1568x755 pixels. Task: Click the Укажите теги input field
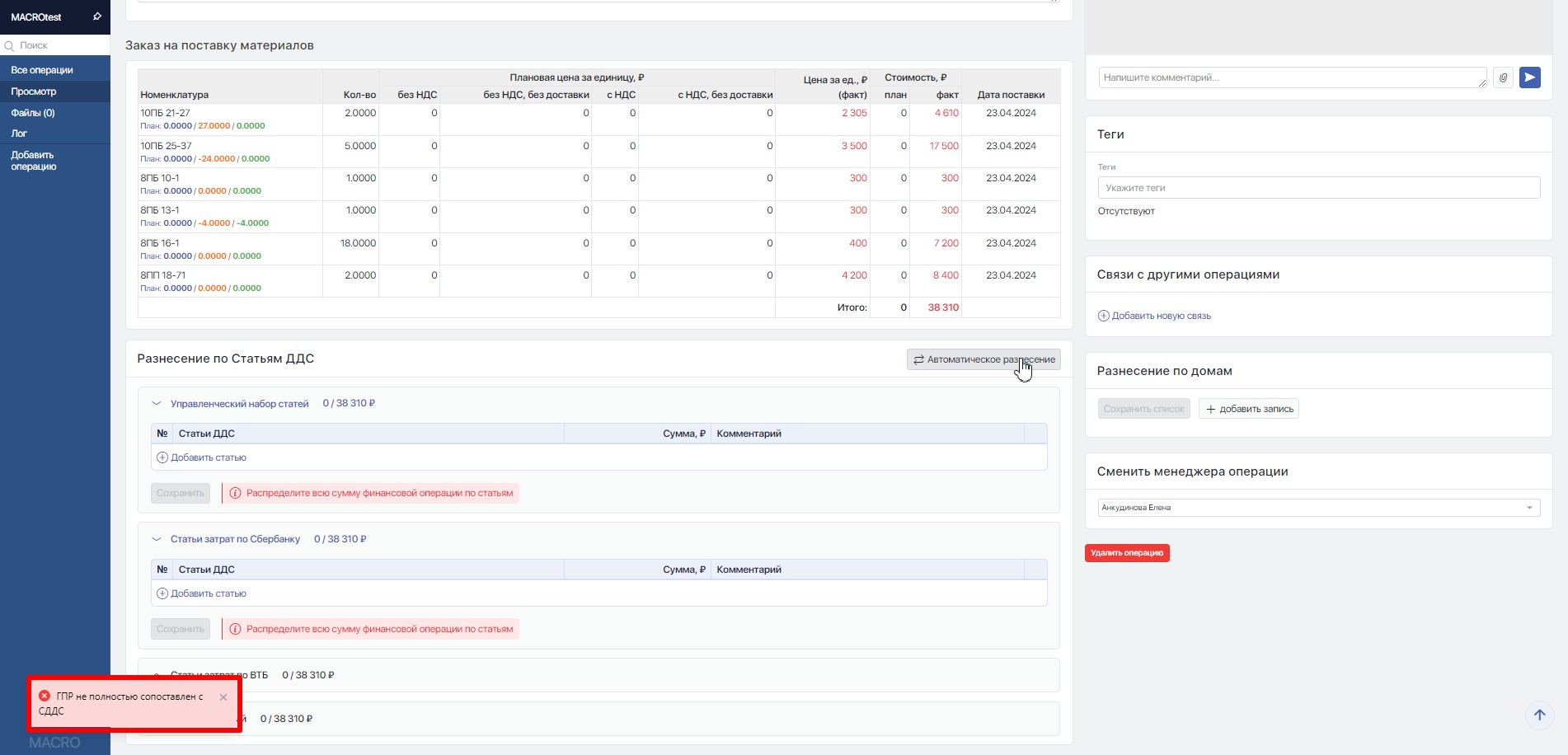click(1318, 188)
